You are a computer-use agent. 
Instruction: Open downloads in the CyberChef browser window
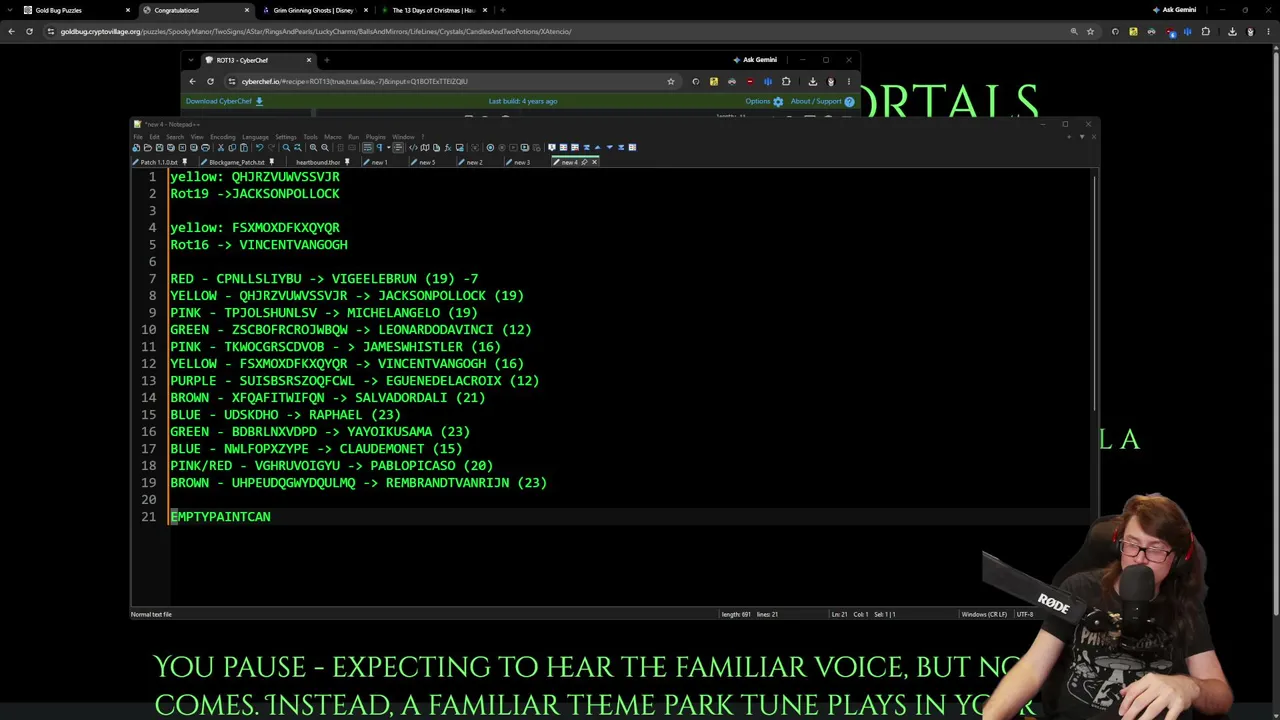812,81
